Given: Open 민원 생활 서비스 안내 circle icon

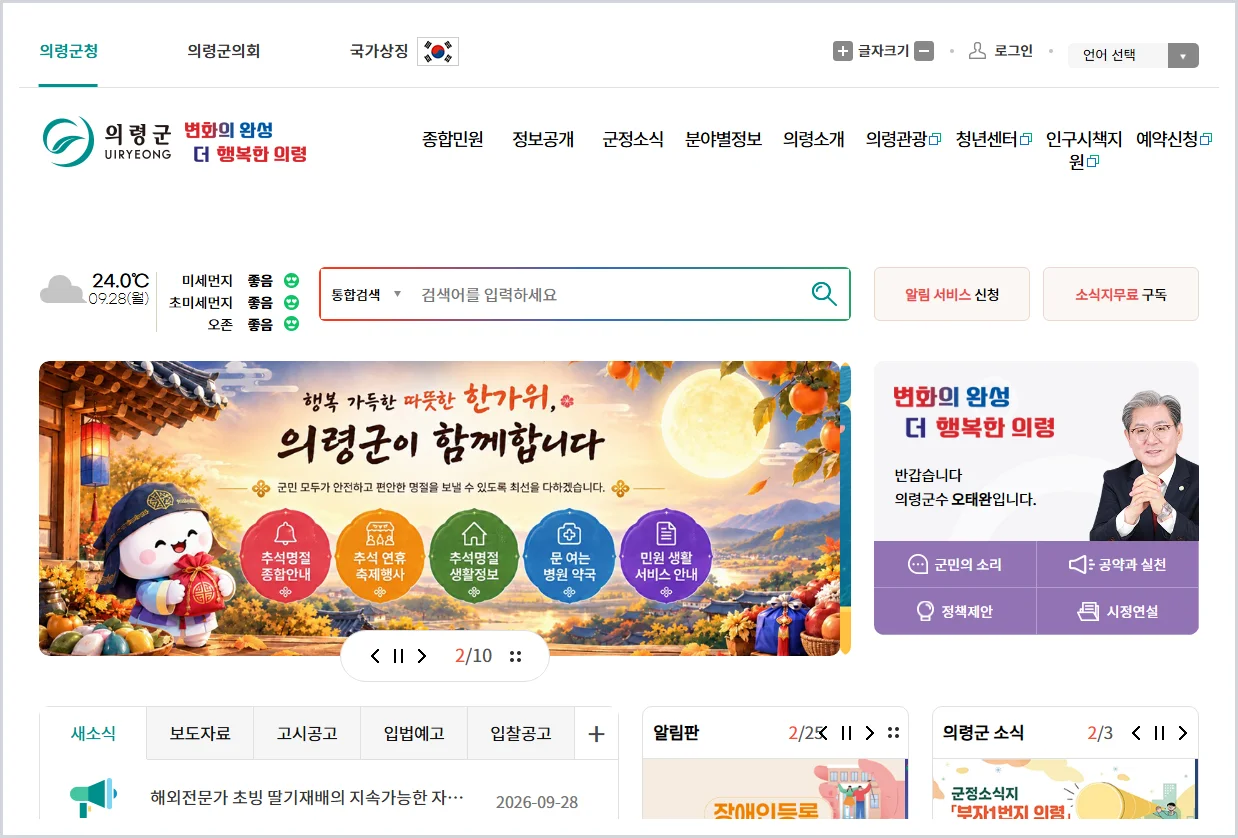Looking at the screenshot, I should click(x=666, y=556).
